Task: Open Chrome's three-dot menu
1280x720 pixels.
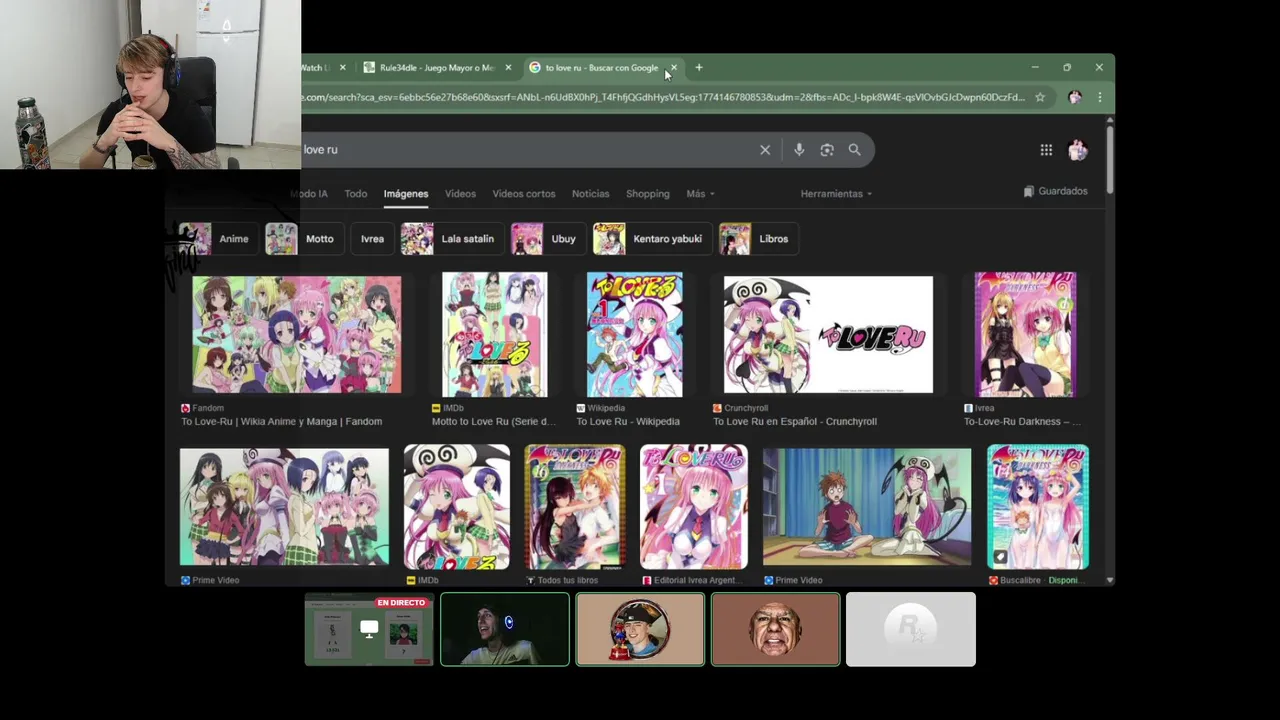Action: [1100, 97]
